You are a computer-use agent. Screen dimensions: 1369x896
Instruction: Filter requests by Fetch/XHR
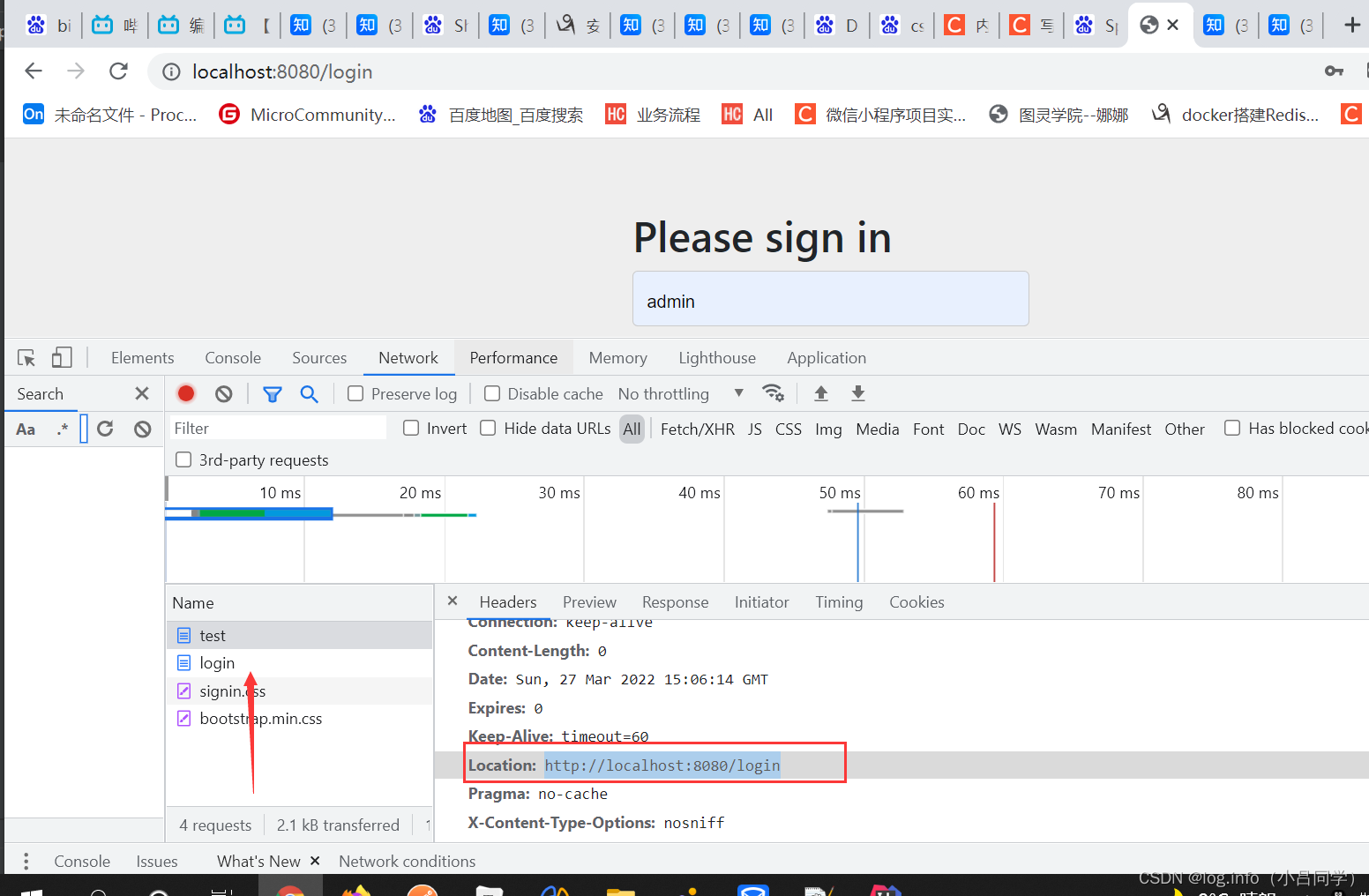coord(697,429)
